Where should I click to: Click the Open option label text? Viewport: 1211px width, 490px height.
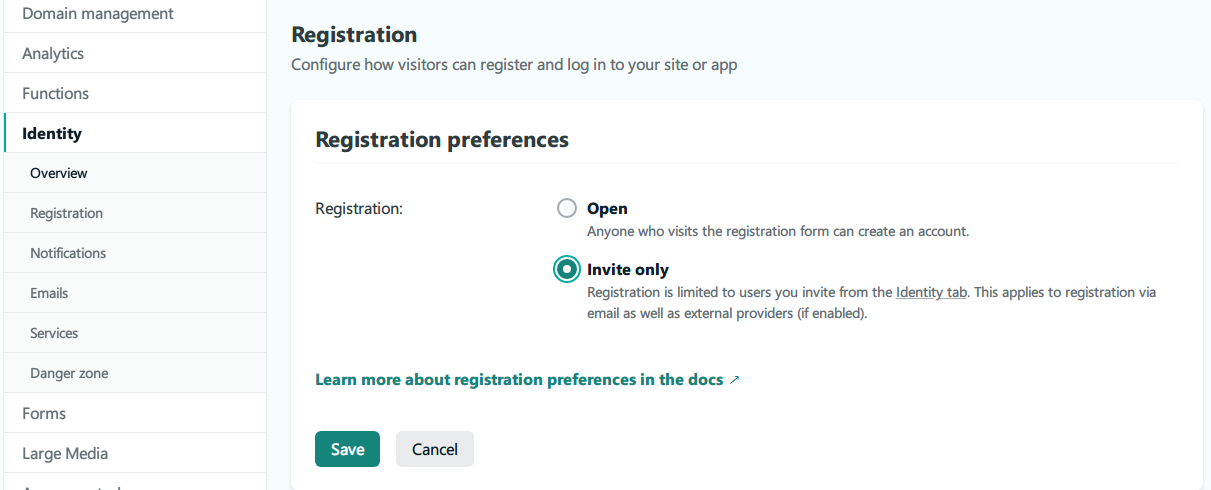[x=607, y=209]
